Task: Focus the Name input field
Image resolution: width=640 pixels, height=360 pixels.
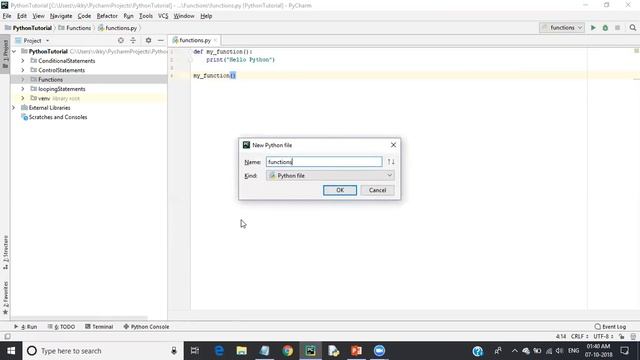Action: click(x=324, y=162)
